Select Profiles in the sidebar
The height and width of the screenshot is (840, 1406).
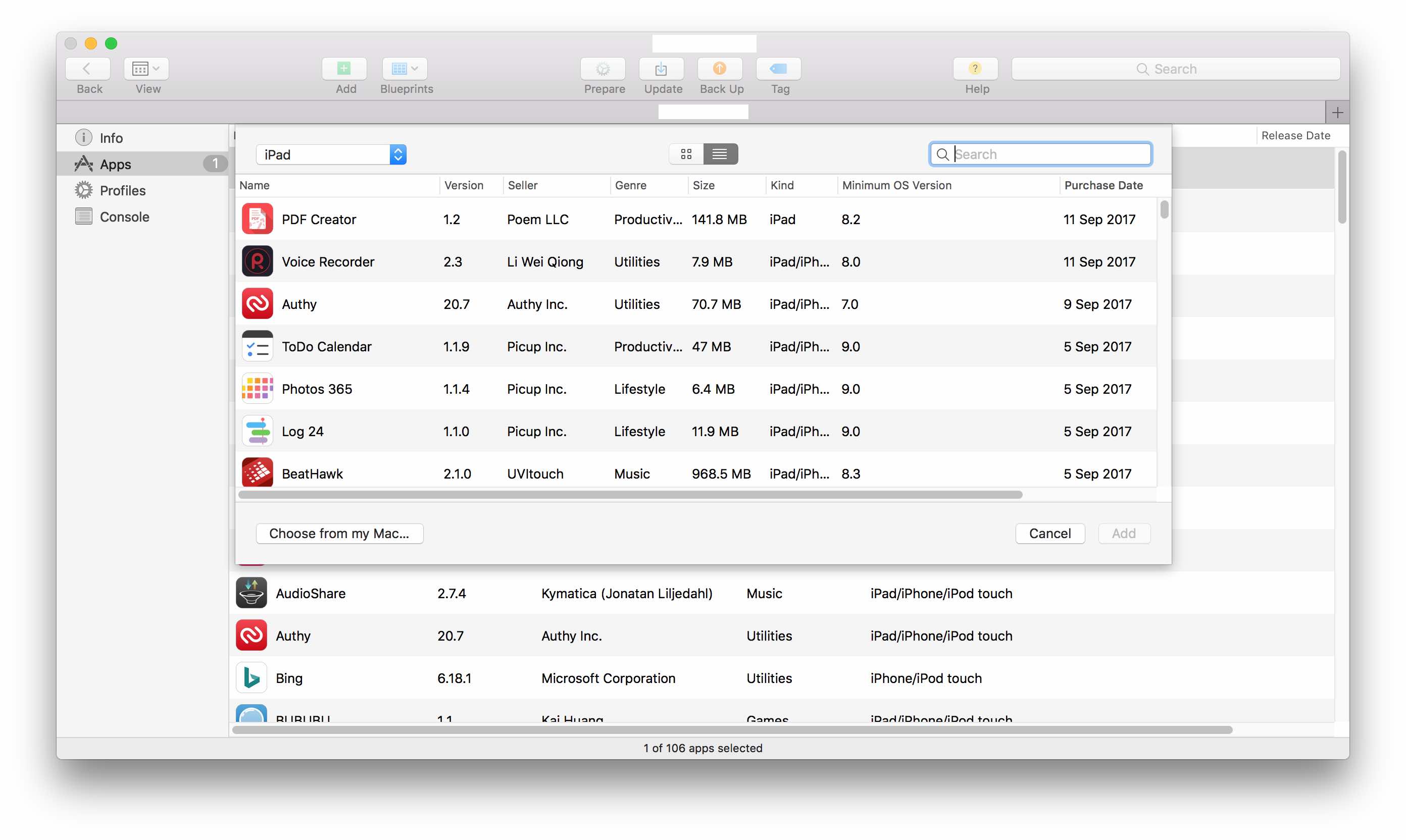[x=143, y=190]
